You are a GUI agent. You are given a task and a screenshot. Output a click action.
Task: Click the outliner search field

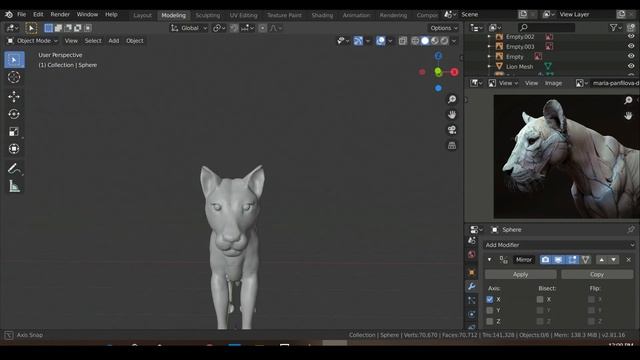pos(547,27)
